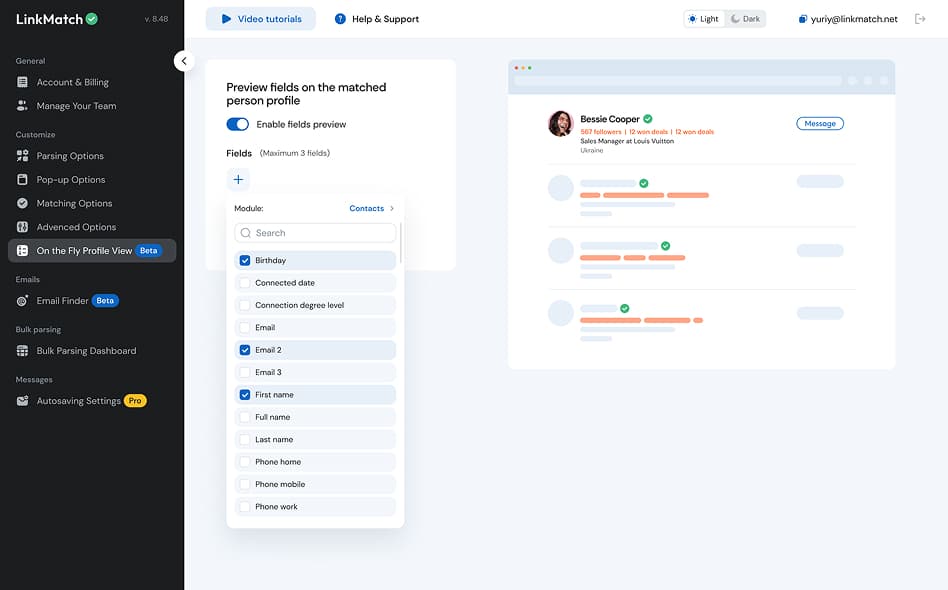Check the Full name checkbox

(x=243, y=417)
